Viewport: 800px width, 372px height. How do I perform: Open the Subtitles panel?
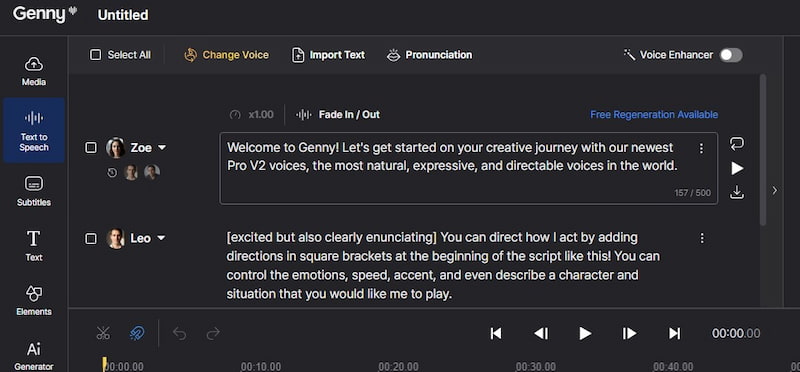coord(34,191)
